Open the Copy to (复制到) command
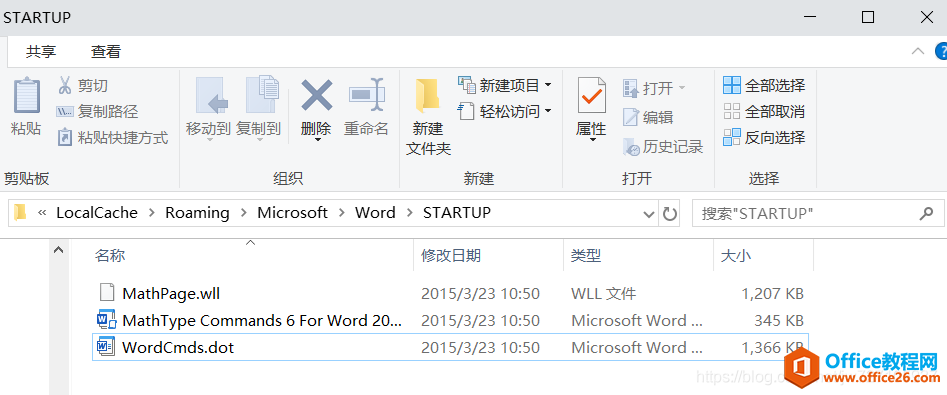947x395 pixels. 258,109
